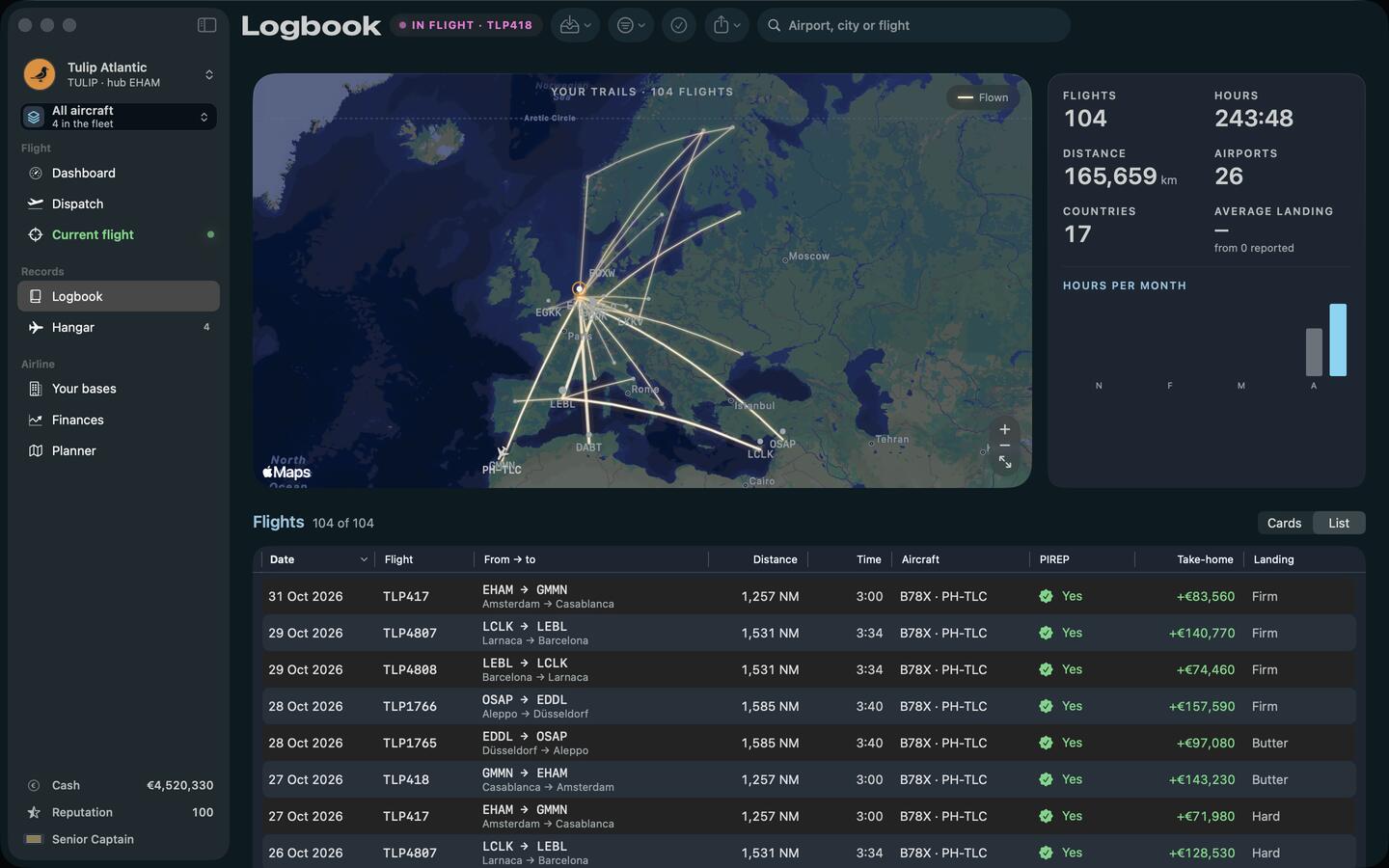Click the Cash coin icon
This screenshot has height=868, width=1389.
point(34,785)
